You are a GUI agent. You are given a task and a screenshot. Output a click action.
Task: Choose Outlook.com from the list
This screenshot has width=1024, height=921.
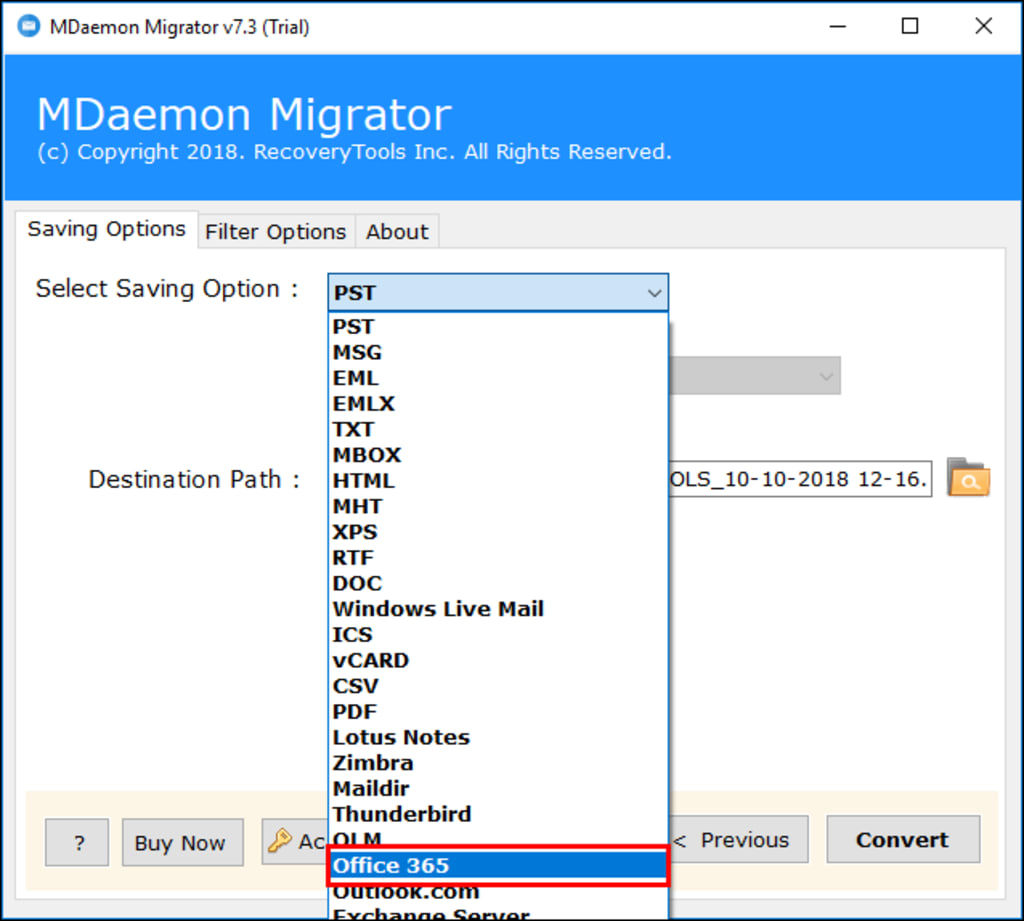[498, 892]
